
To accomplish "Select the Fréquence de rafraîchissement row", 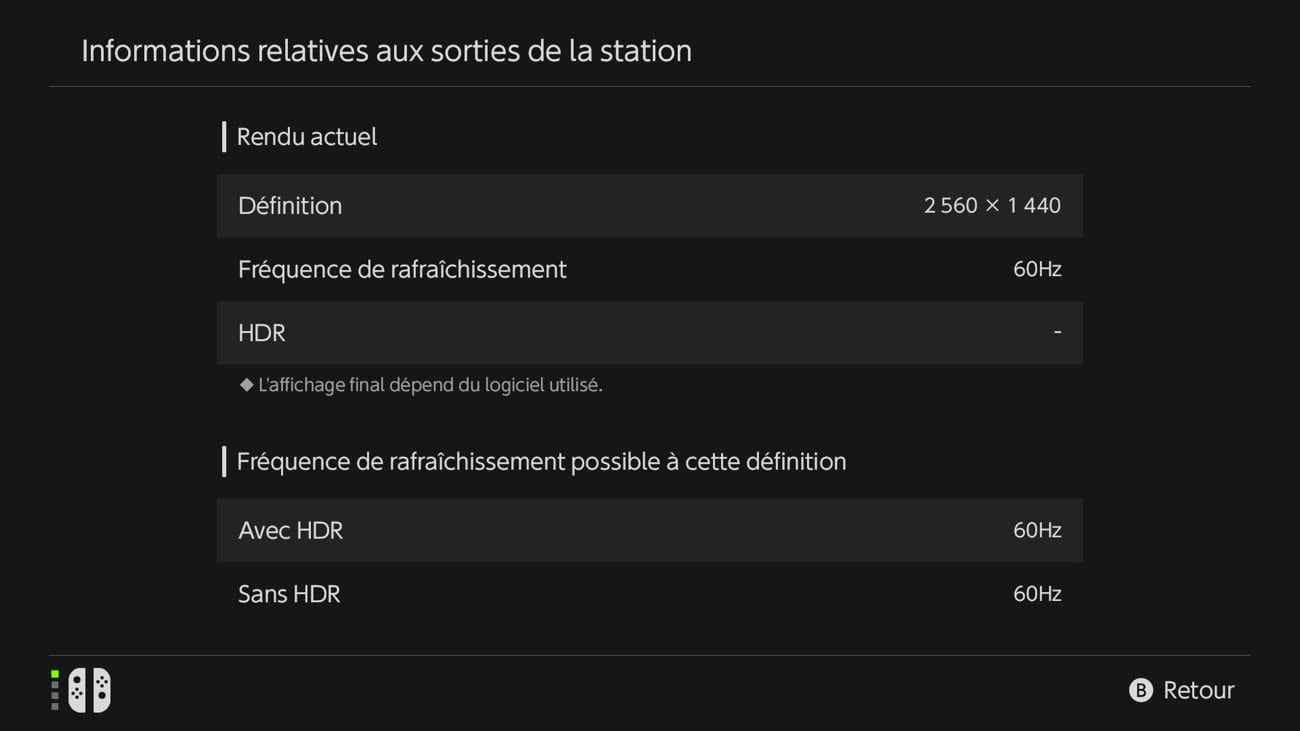I will point(649,269).
